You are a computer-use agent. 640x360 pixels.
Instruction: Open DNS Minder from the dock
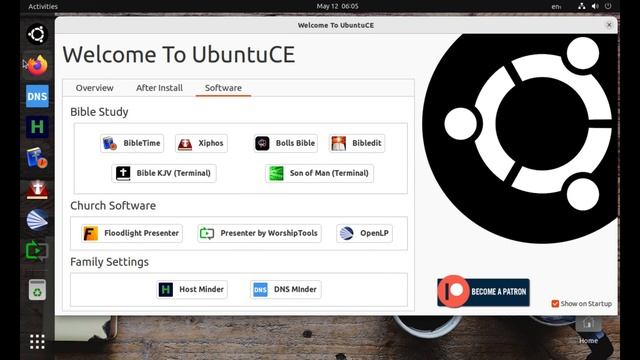pyautogui.click(x=37, y=96)
